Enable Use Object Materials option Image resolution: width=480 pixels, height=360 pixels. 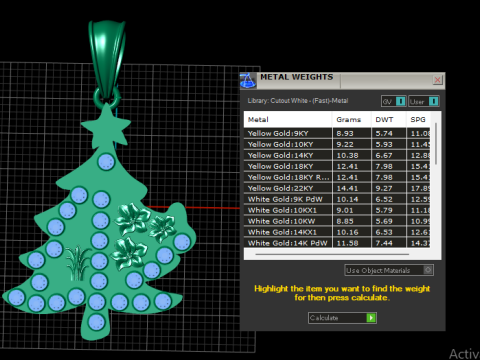click(x=389, y=270)
